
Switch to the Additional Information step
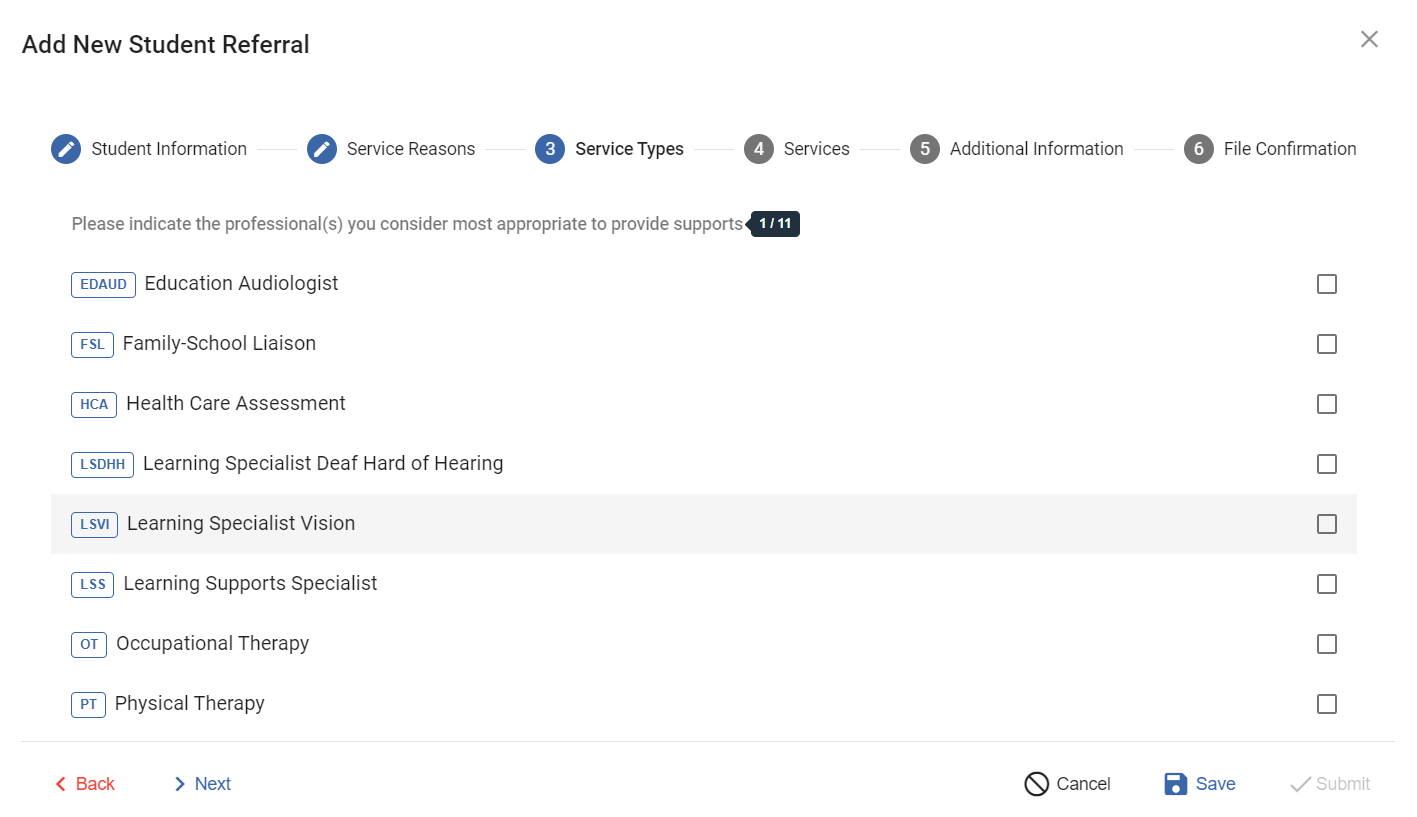tap(1036, 149)
